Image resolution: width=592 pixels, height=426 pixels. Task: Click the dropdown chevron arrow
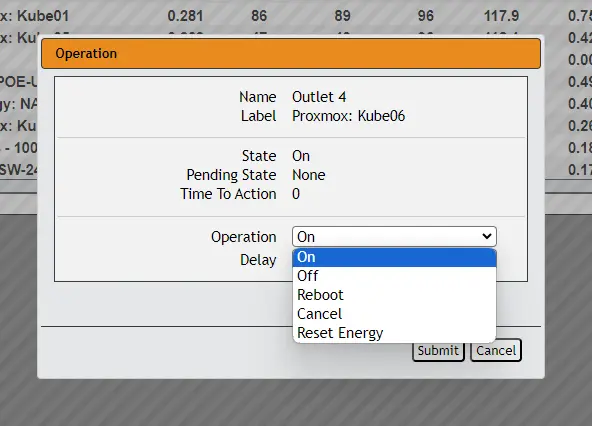(487, 237)
